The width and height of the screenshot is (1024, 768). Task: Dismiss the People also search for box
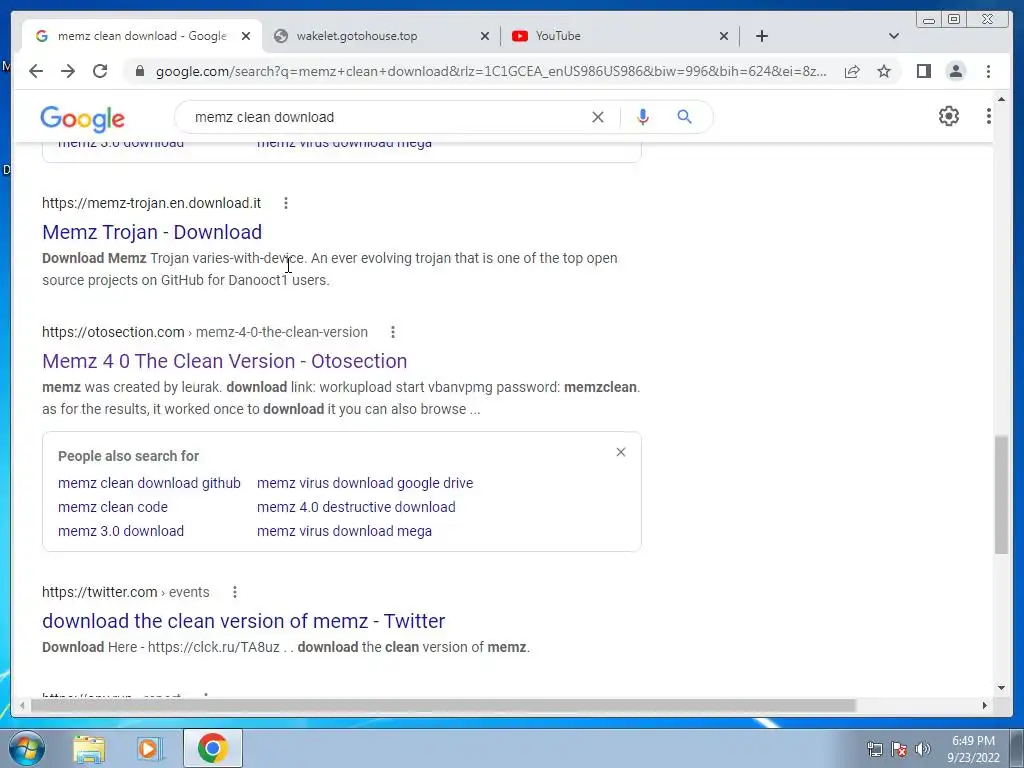(620, 452)
